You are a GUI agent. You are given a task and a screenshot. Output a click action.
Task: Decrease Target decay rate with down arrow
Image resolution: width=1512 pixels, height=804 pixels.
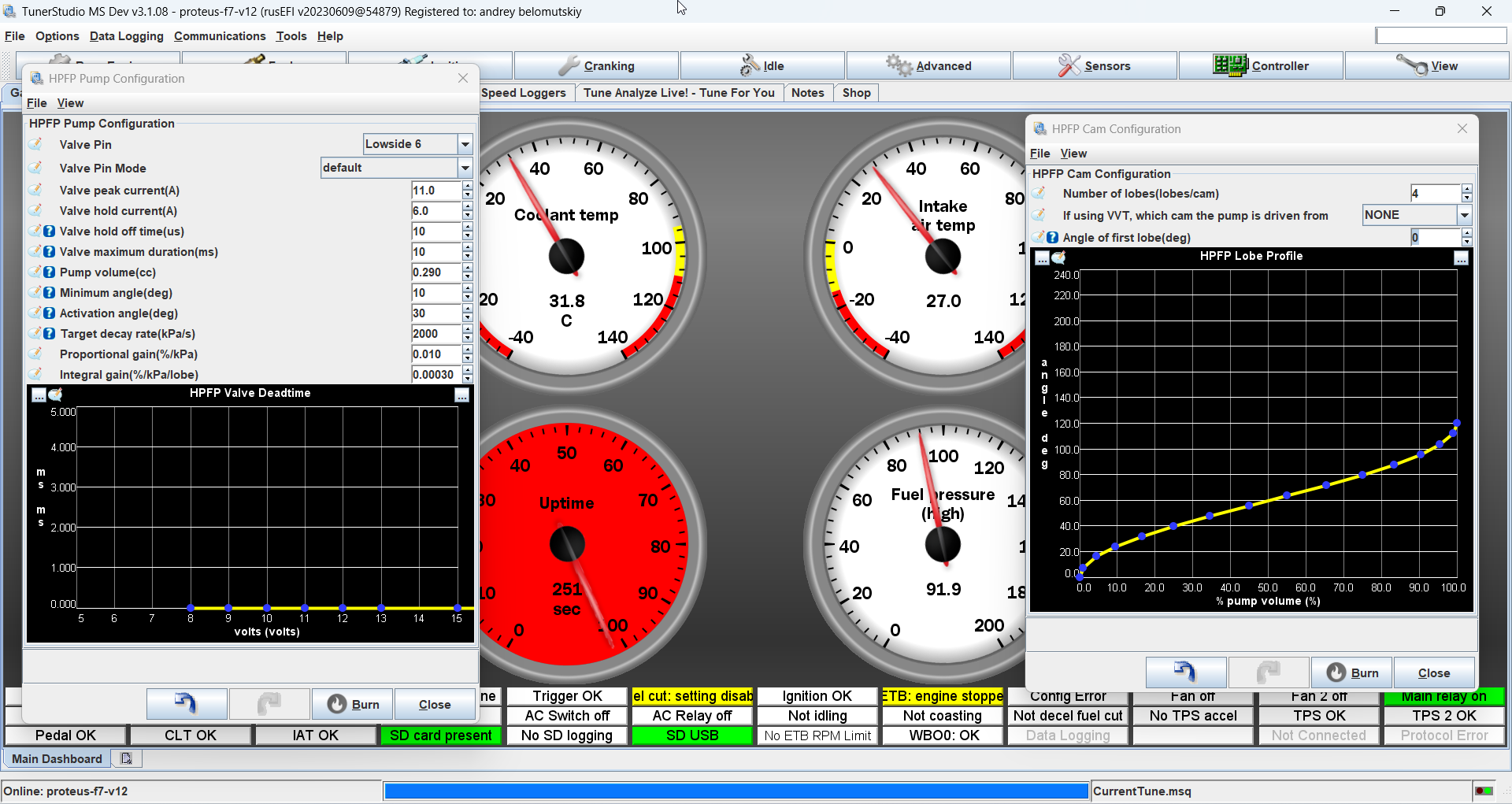[468, 338]
